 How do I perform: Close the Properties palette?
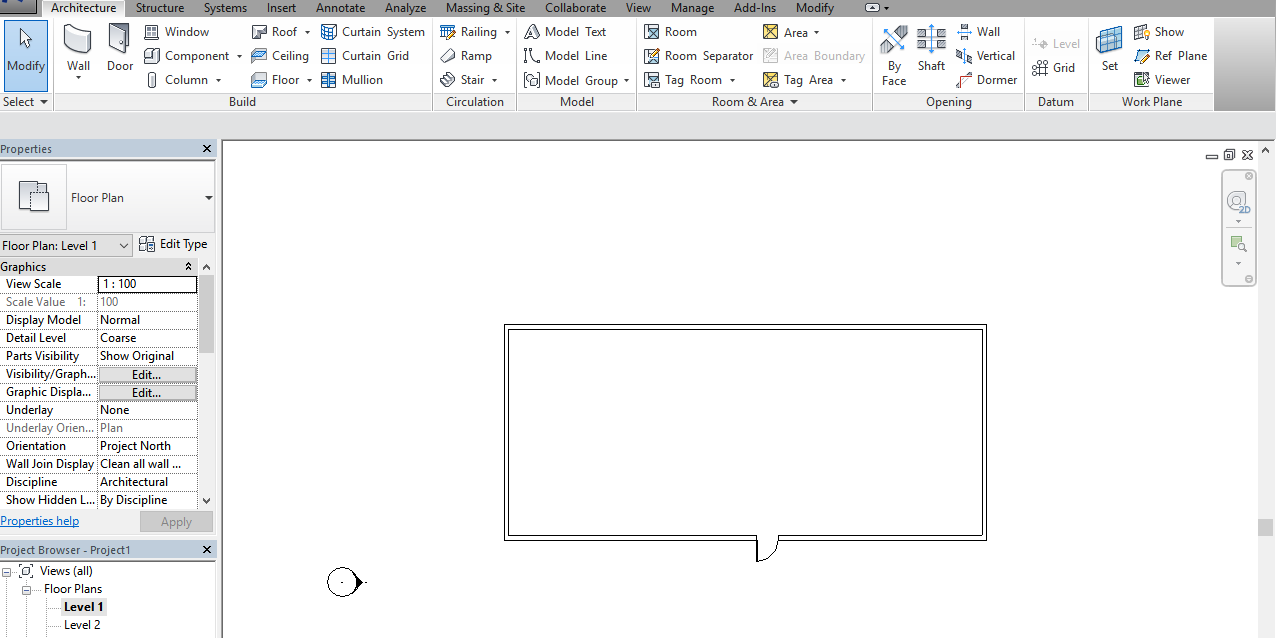click(207, 149)
